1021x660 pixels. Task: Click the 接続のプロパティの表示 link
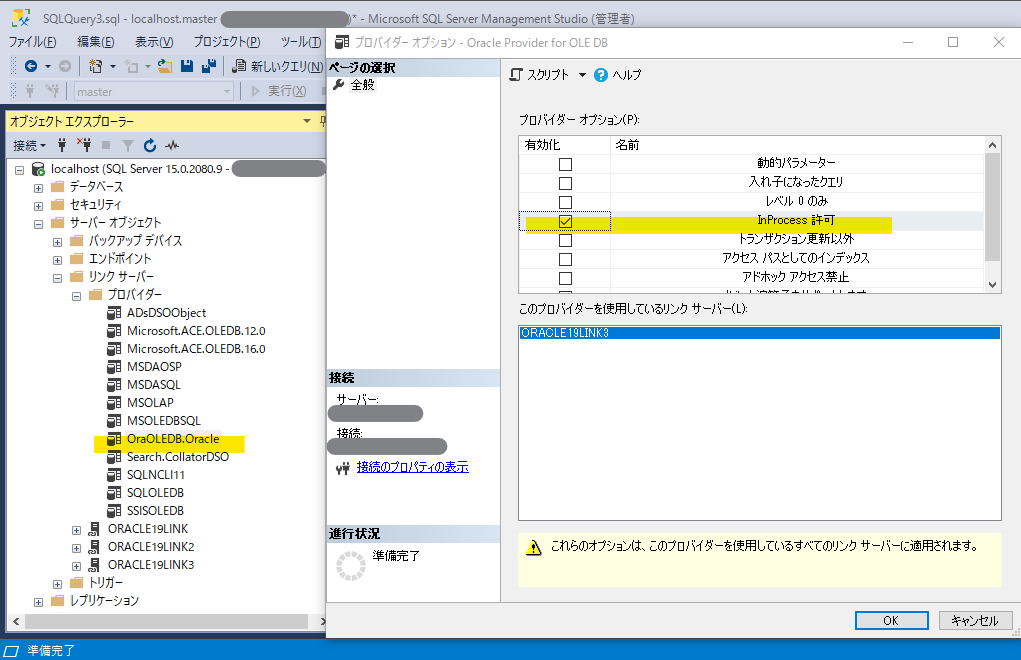point(412,467)
